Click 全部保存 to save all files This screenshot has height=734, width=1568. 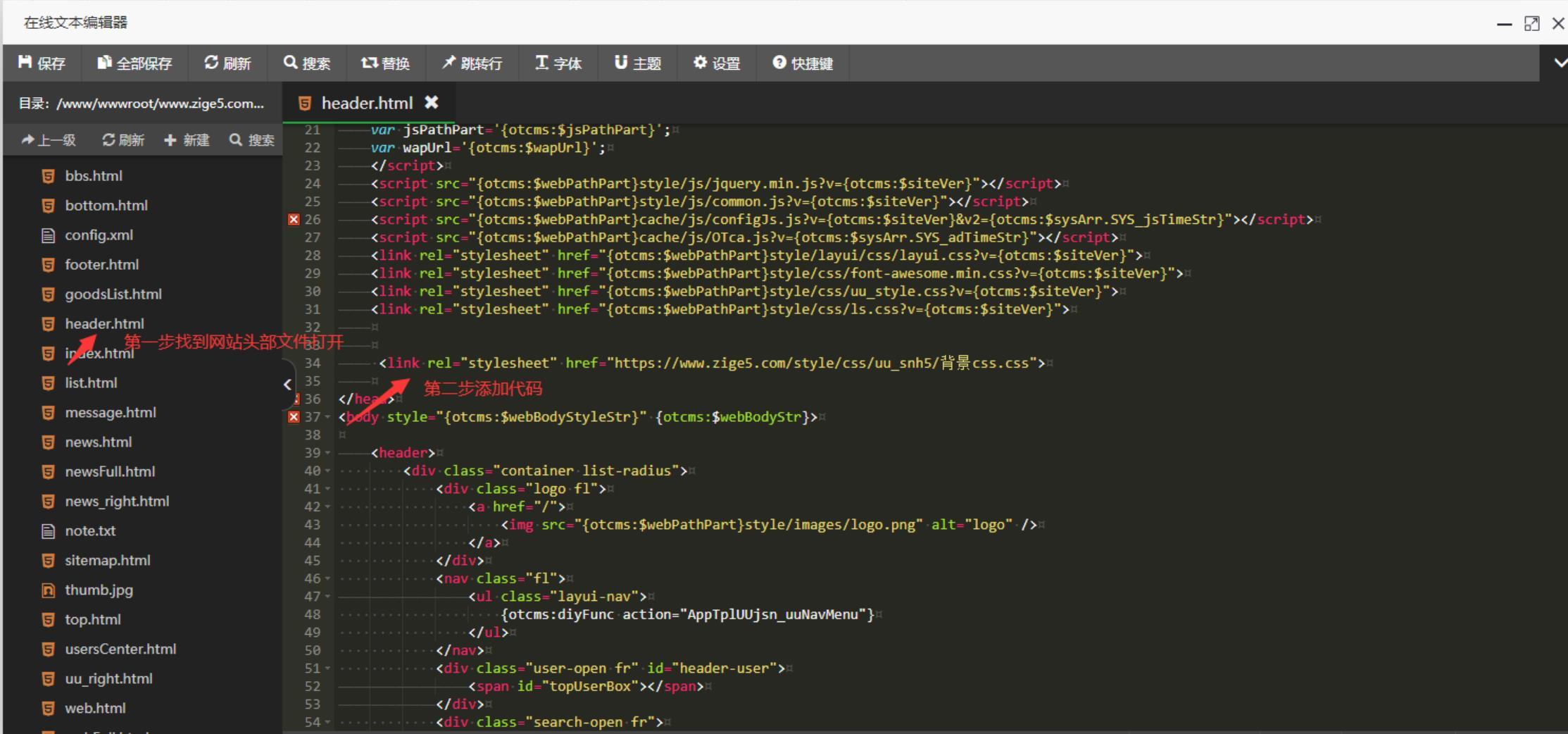[x=134, y=63]
